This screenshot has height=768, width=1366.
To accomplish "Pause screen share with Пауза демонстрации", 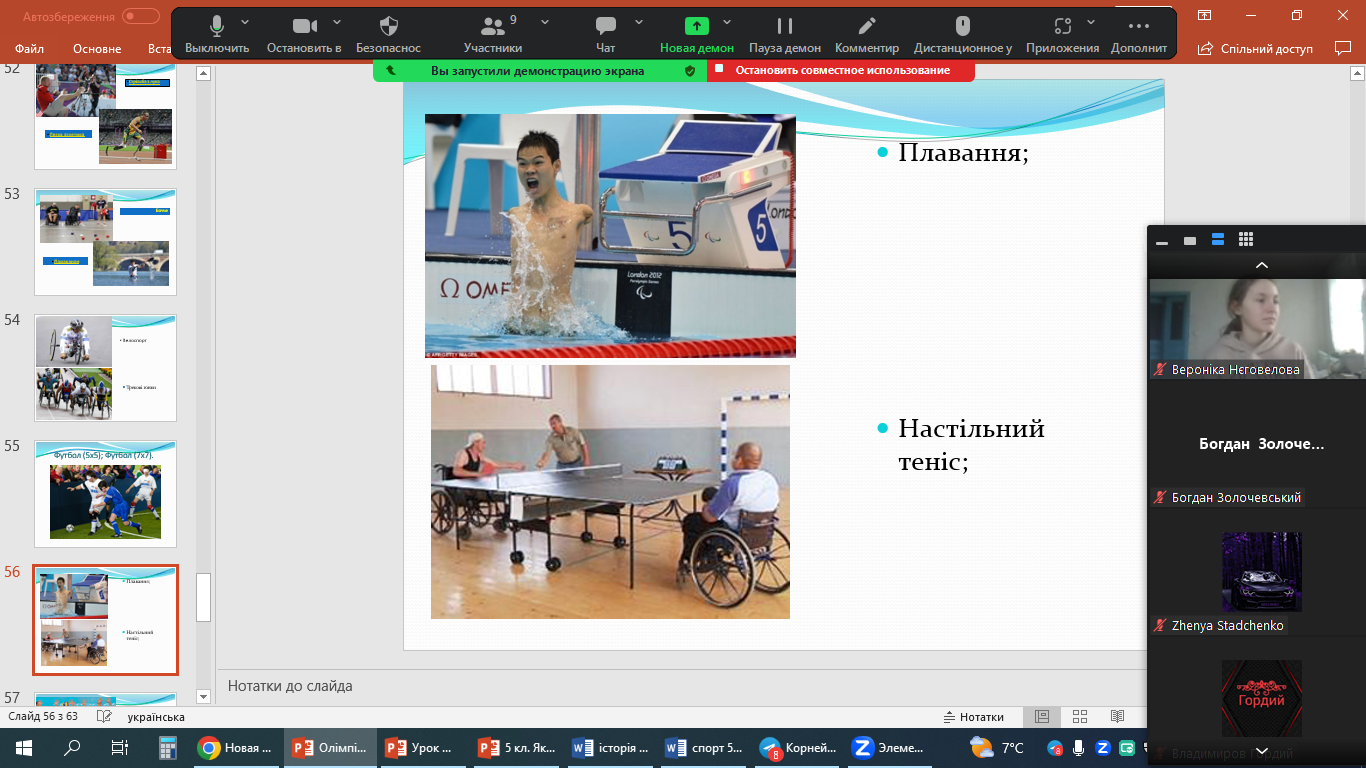I will click(x=785, y=35).
